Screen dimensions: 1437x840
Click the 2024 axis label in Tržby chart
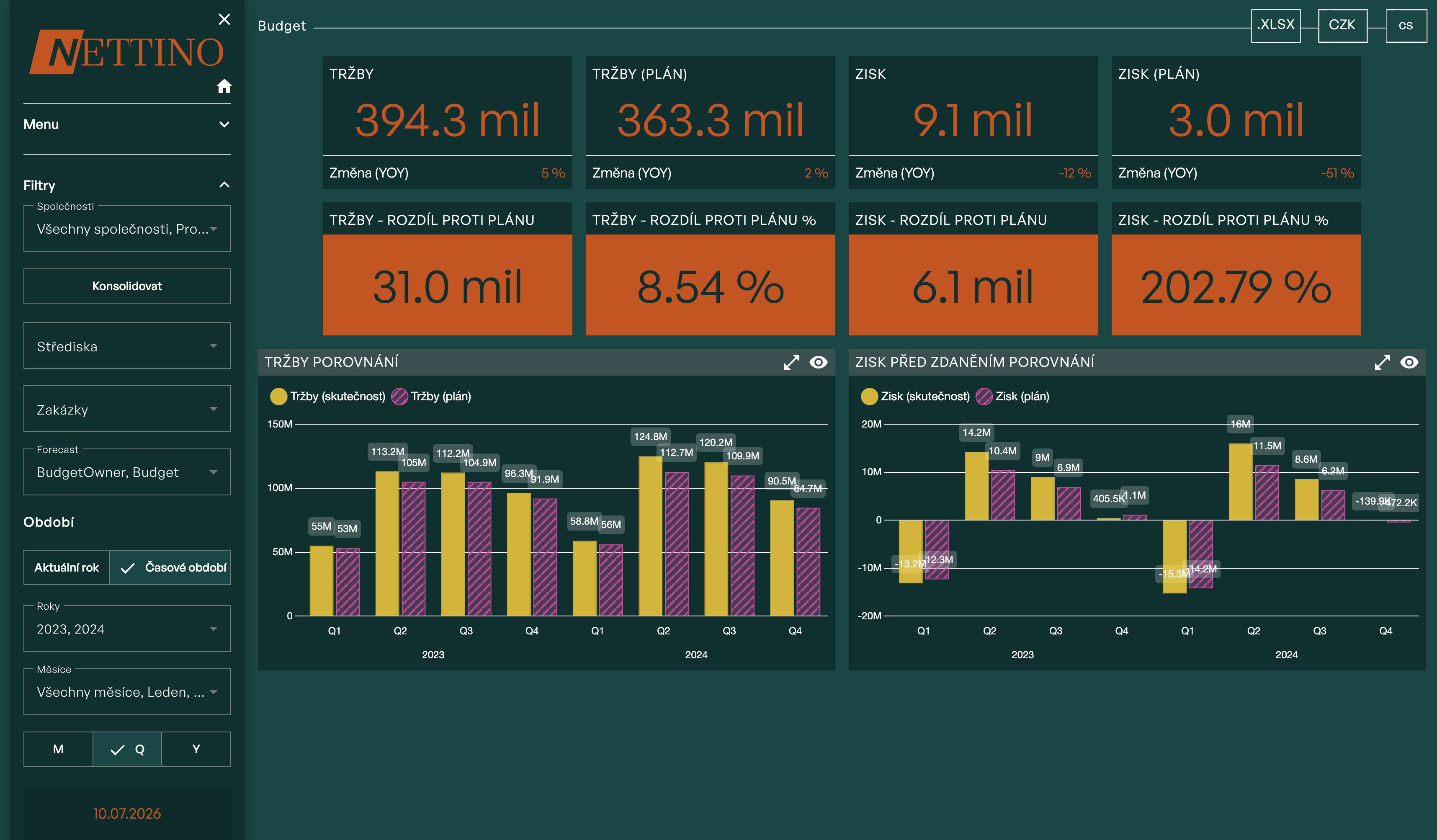(696, 654)
